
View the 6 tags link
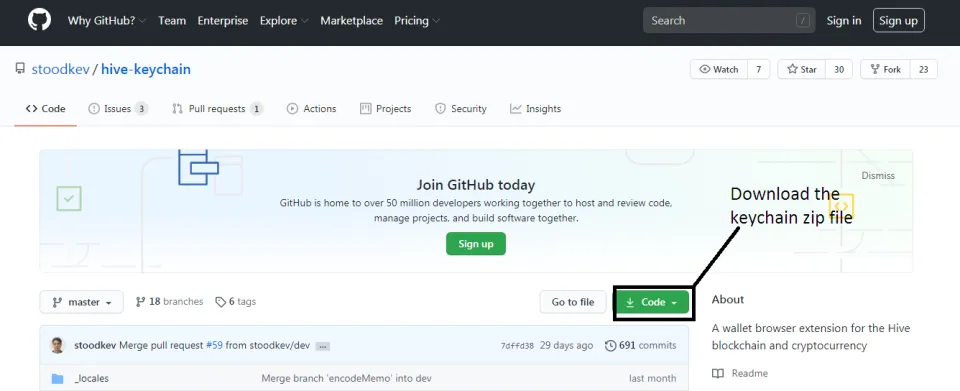point(236,302)
